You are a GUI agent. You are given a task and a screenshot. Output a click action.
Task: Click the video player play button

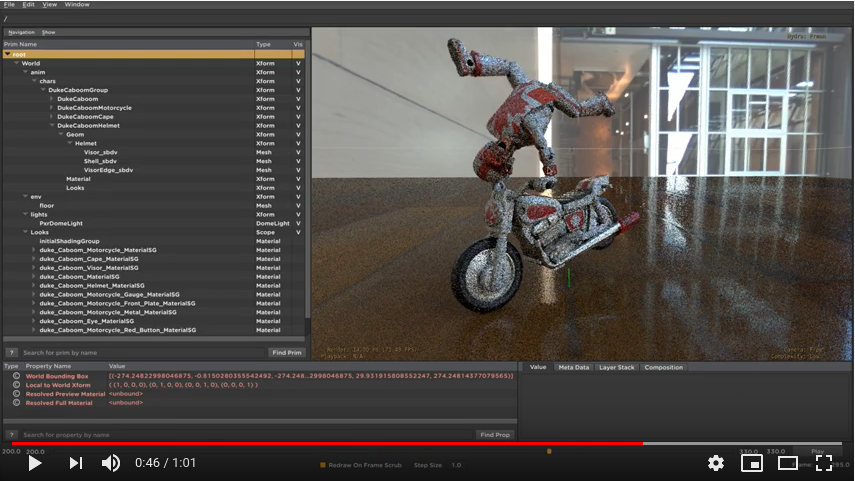pyautogui.click(x=35, y=463)
